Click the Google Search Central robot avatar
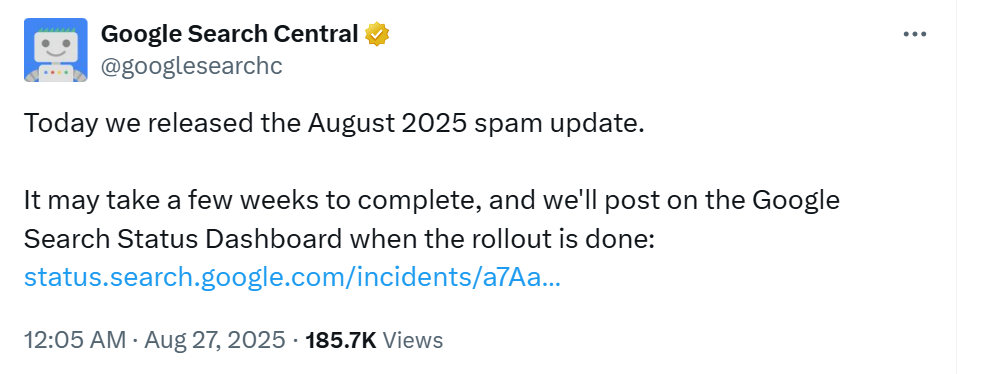The image size is (982, 374). coord(56,50)
